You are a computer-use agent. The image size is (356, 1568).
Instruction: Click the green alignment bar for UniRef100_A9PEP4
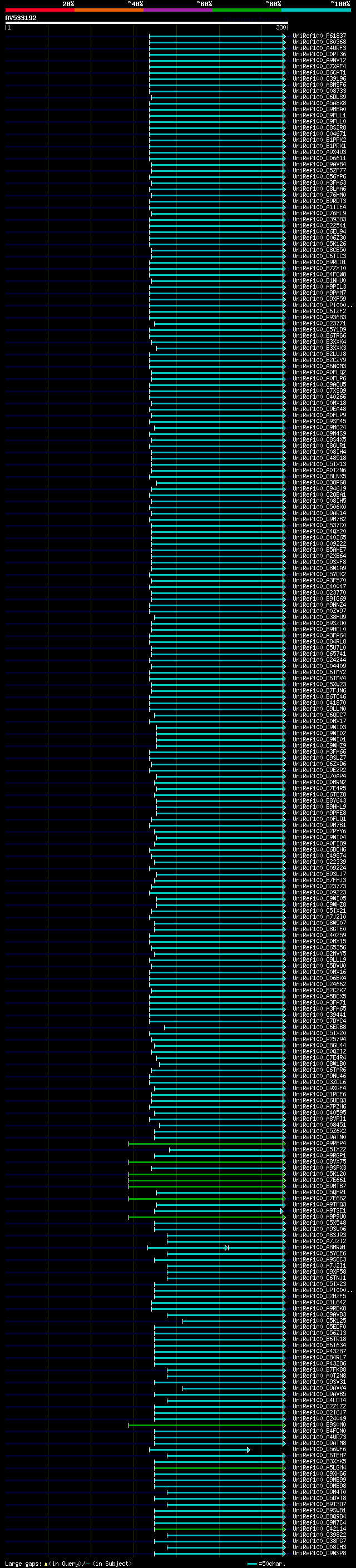[207, 1143]
